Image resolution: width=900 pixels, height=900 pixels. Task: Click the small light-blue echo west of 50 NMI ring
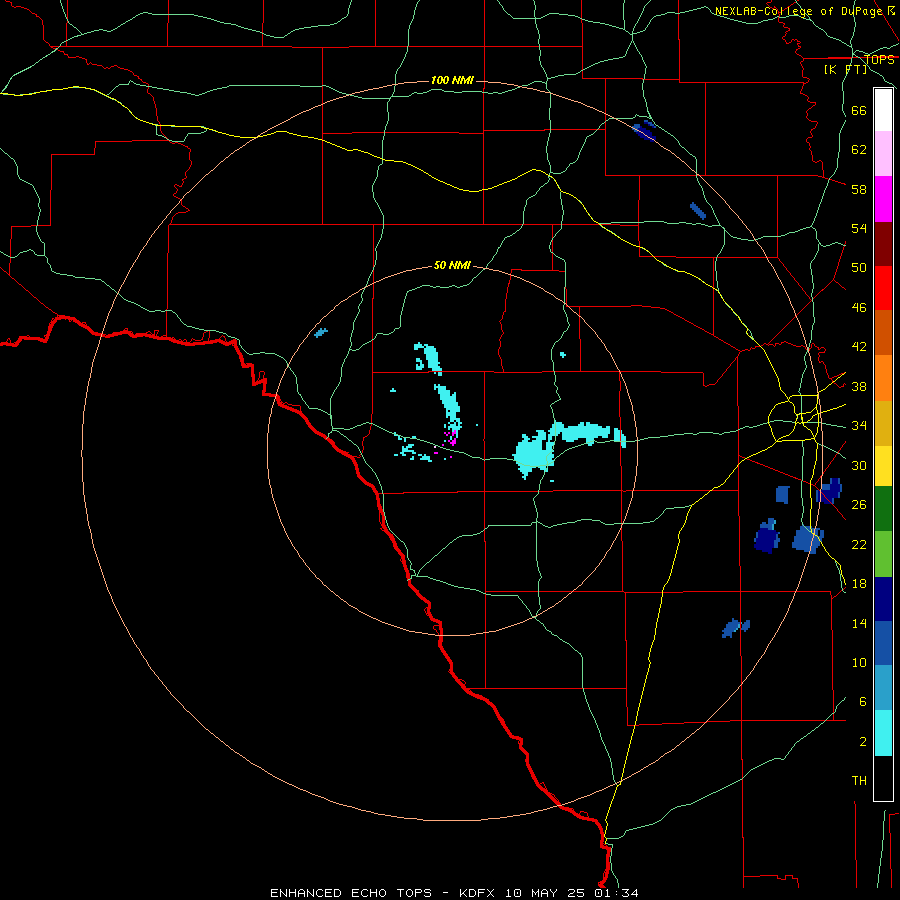click(321, 332)
